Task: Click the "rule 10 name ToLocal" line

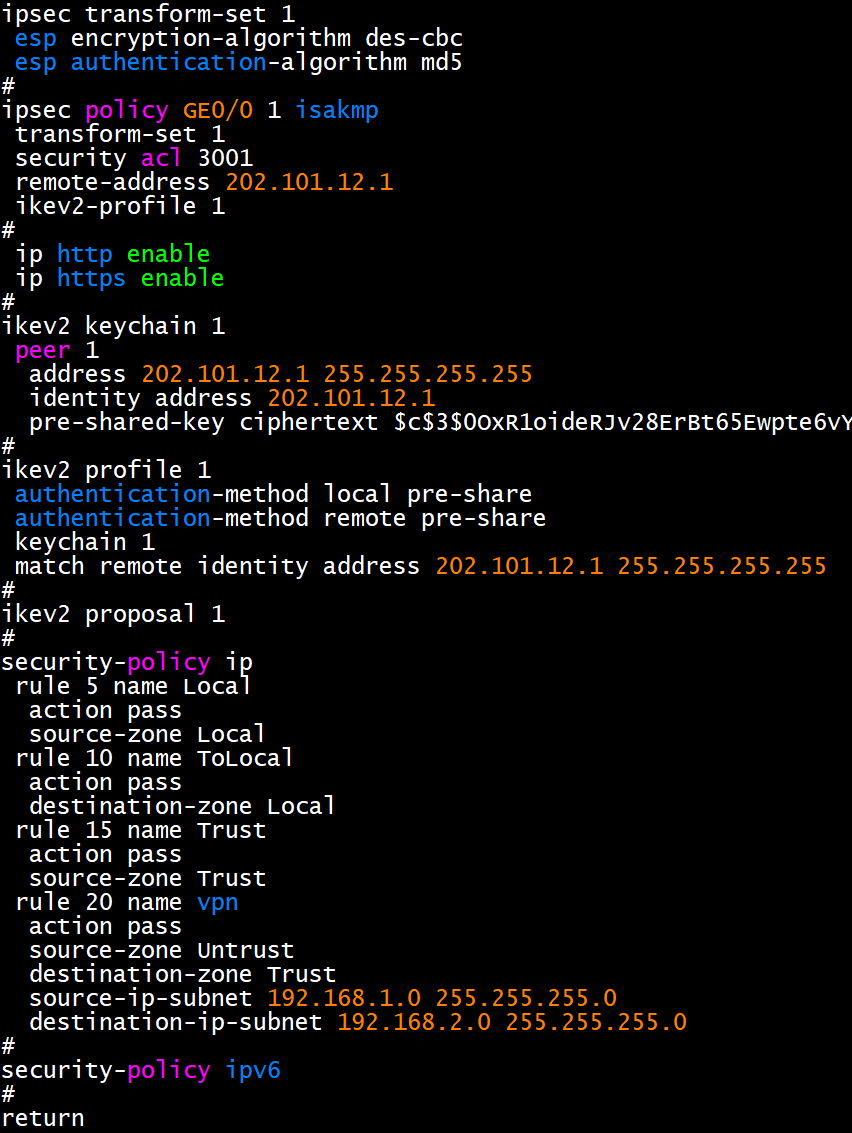Action: [155, 758]
